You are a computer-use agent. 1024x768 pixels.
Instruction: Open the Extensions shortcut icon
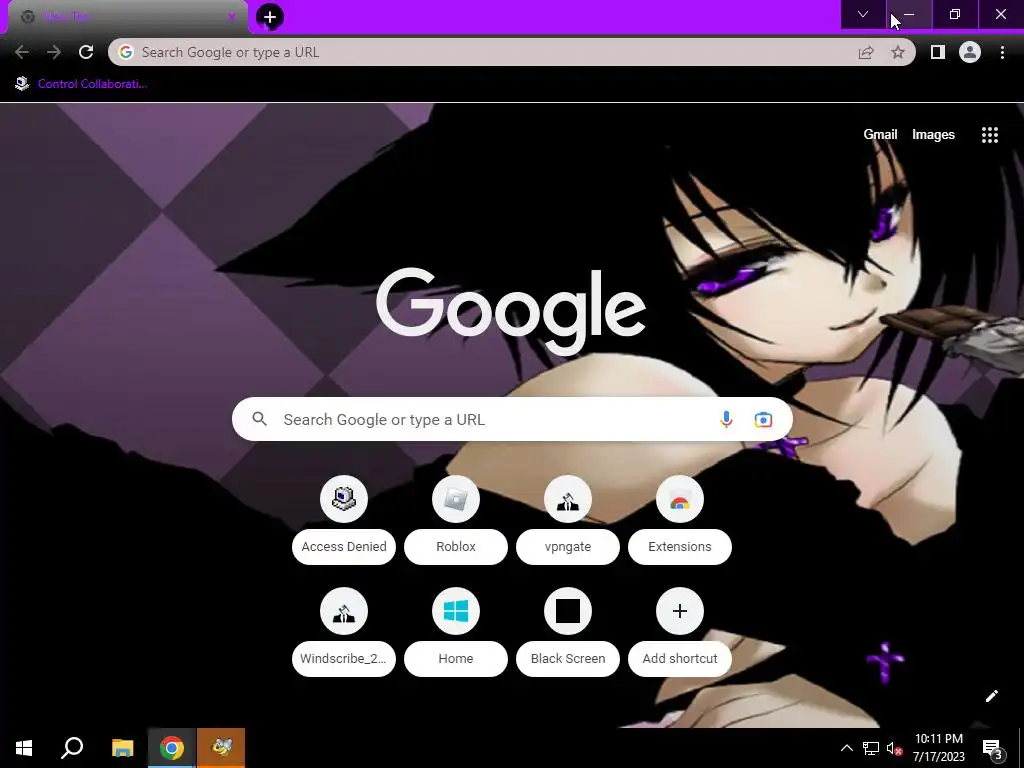pos(680,499)
